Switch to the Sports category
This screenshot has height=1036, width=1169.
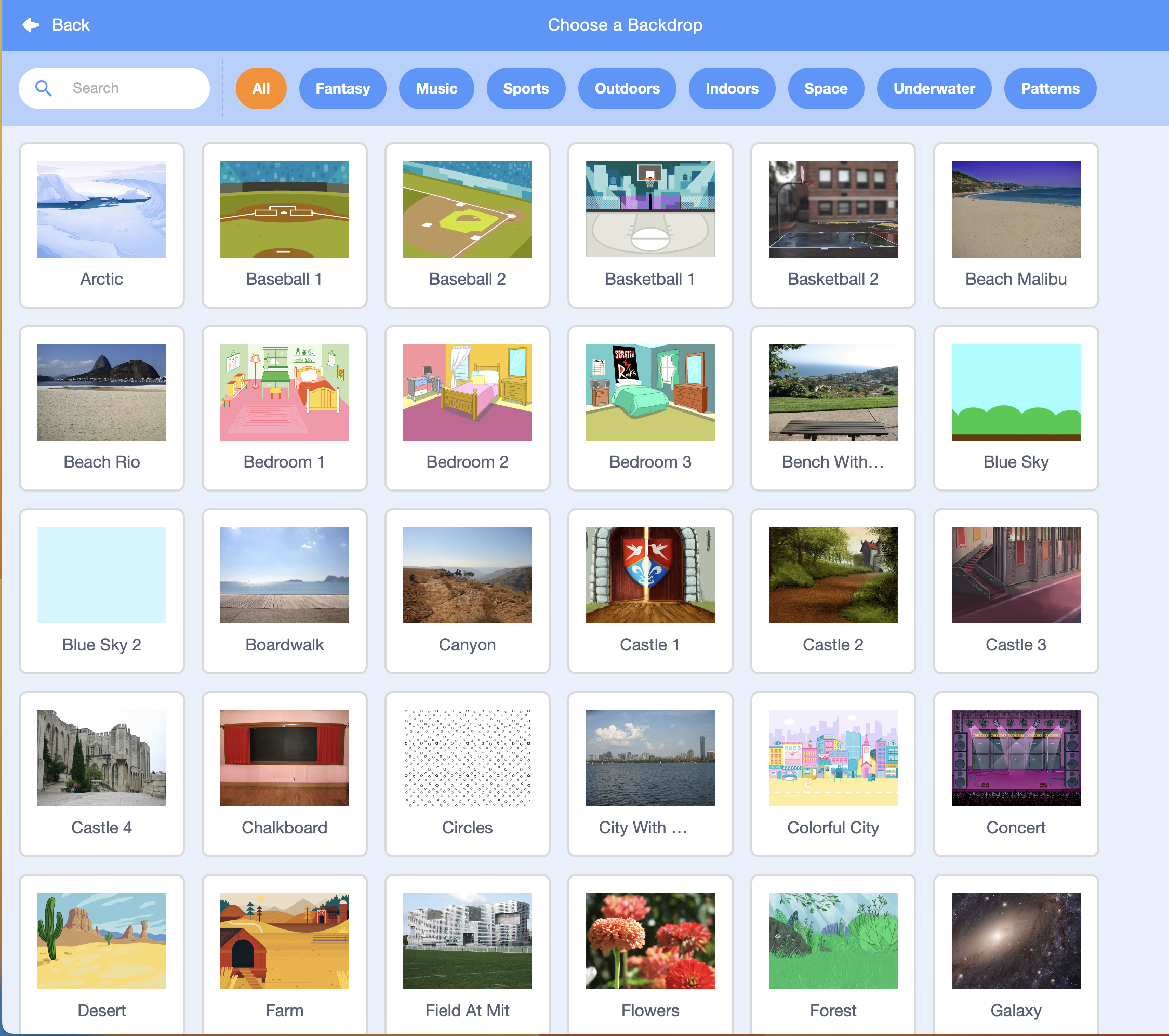point(526,88)
